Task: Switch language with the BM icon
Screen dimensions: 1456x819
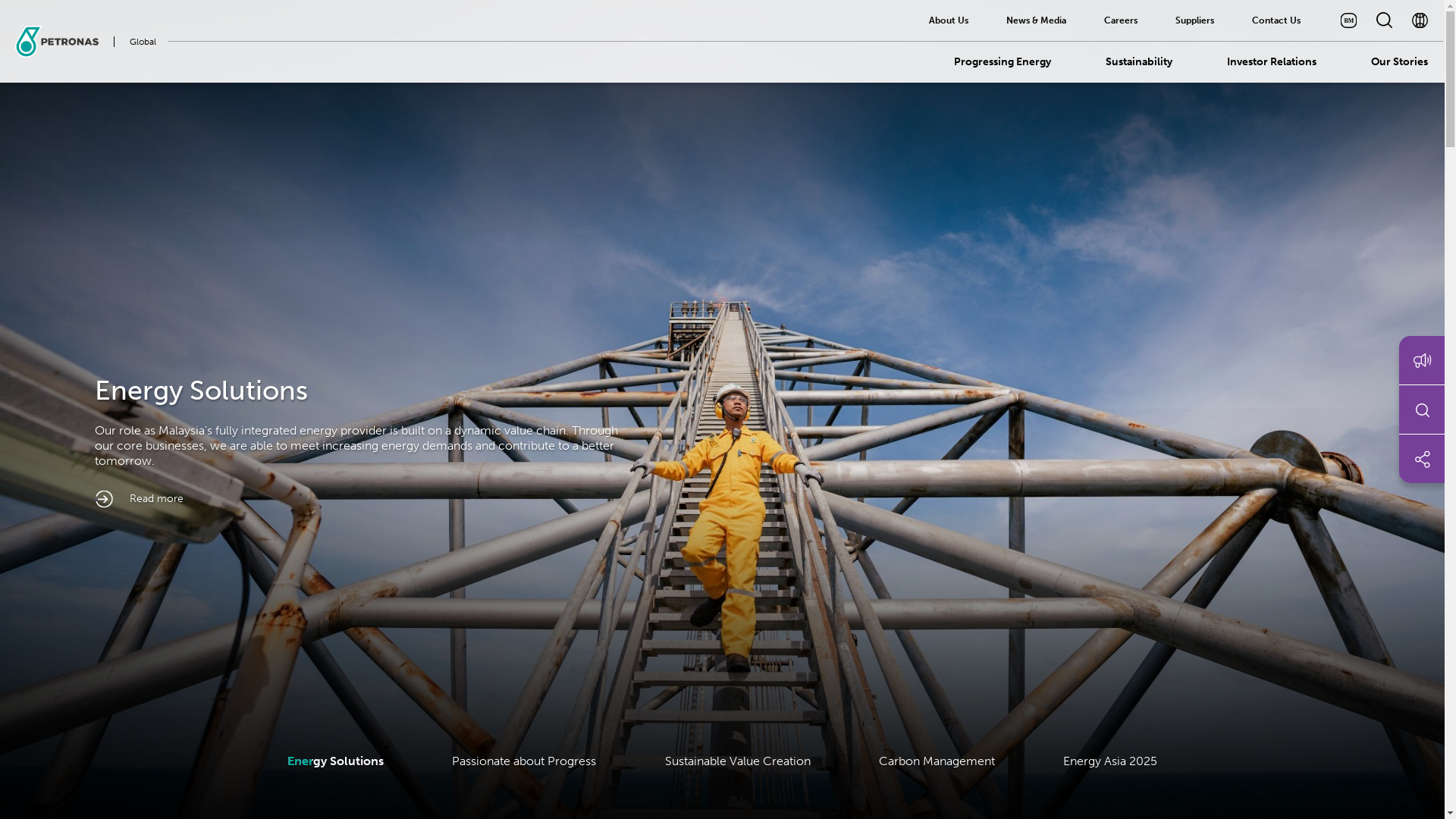Action: pos(1348,20)
